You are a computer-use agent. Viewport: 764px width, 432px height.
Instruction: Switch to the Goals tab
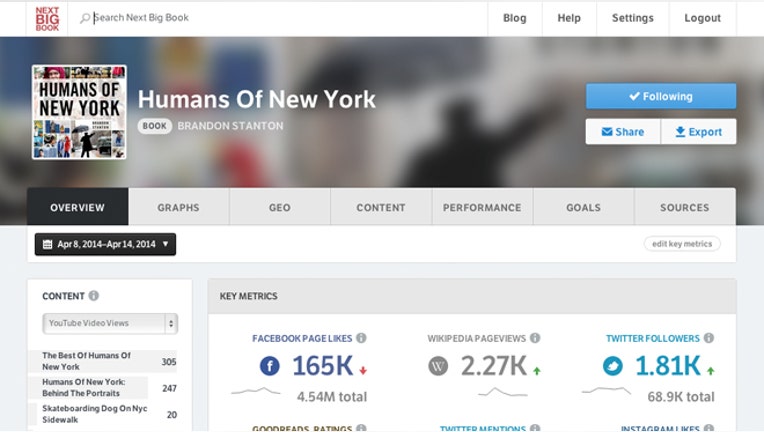[x=583, y=207]
